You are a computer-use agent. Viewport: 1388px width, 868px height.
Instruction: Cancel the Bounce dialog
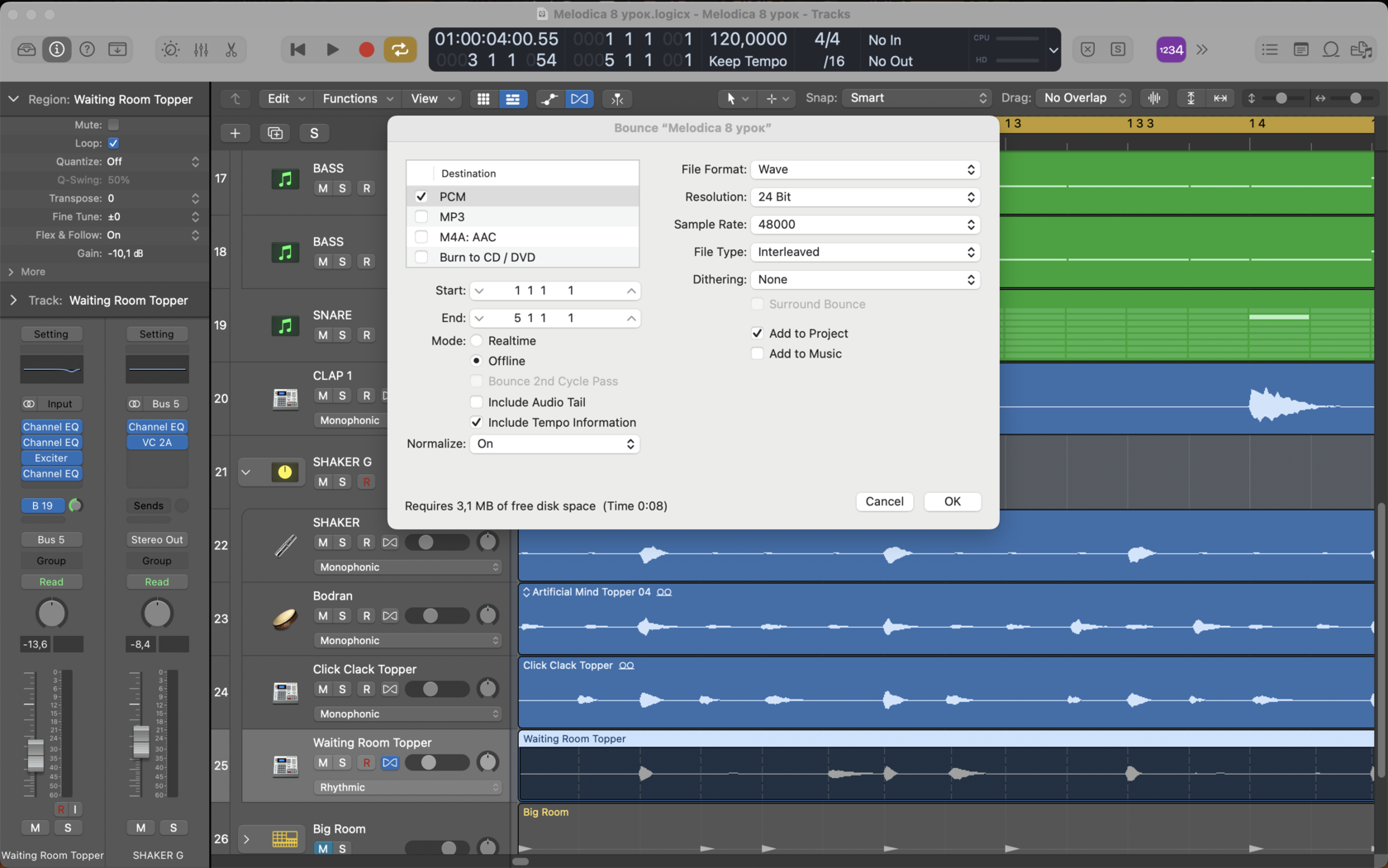pyautogui.click(x=884, y=501)
